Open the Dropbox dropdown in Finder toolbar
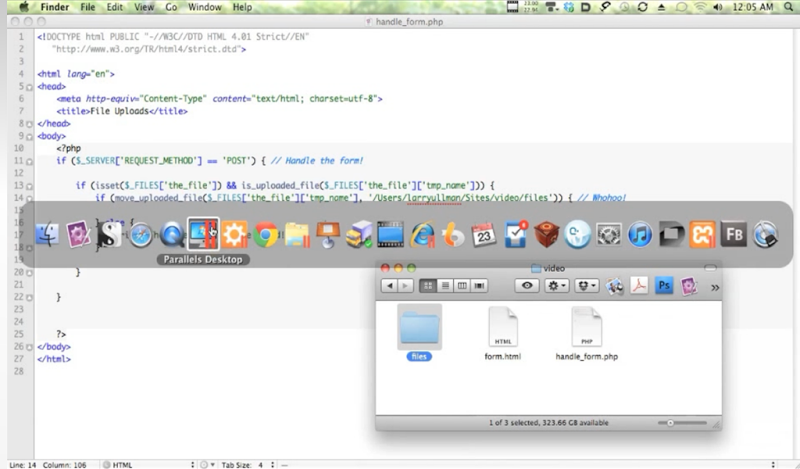The image size is (800, 469). pyautogui.click(x=586, y=286)
